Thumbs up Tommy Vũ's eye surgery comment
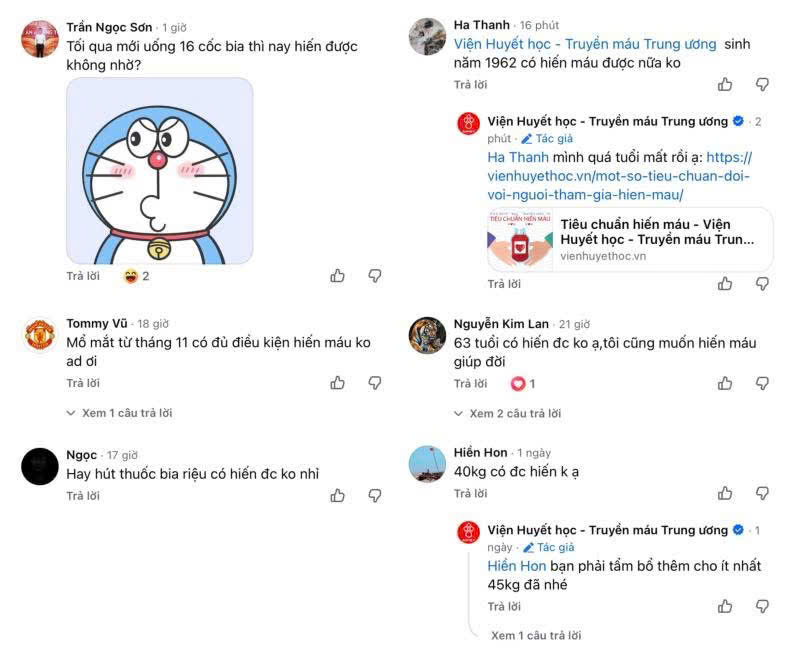Image resolution: width=794 pixels, height=656 pixels. point(338,383)
